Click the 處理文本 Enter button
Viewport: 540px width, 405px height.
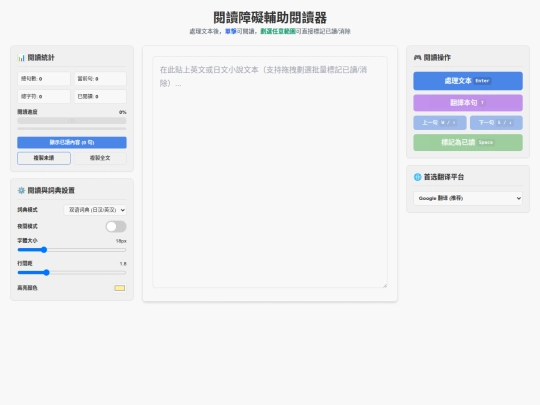468,81
